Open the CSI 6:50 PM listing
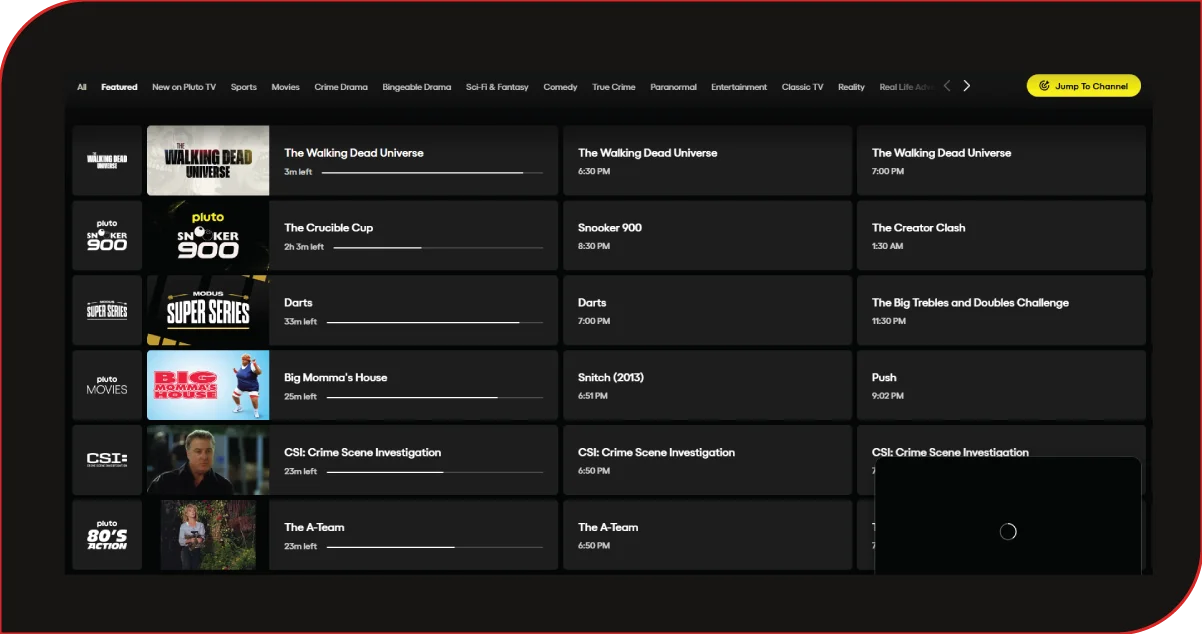This screenshot has height=634, width=1202. pos(707,460)
